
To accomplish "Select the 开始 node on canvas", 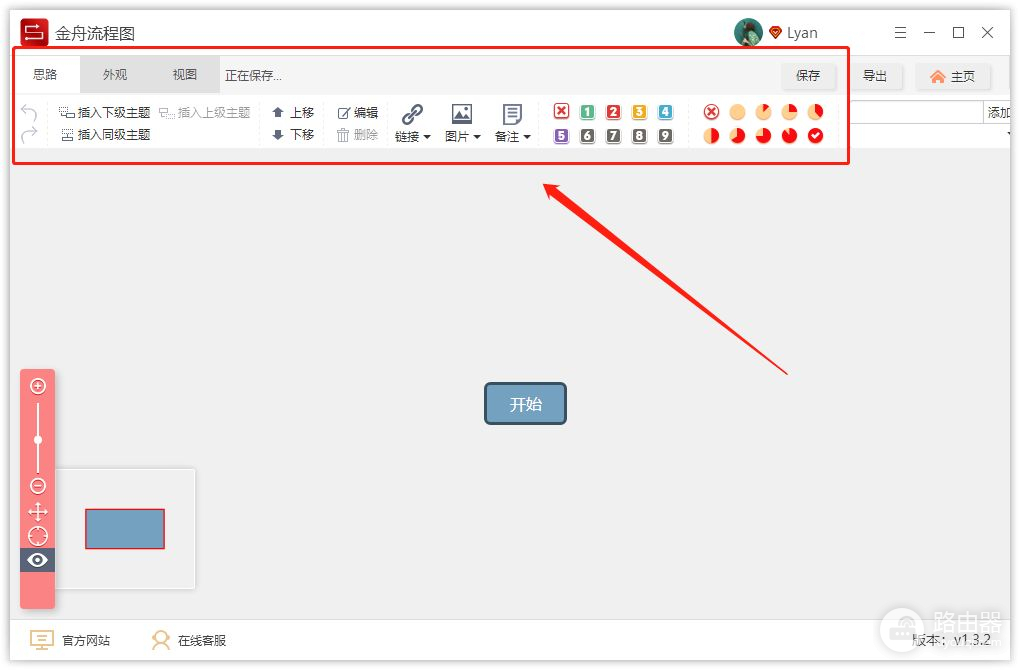I will (526, 404).
